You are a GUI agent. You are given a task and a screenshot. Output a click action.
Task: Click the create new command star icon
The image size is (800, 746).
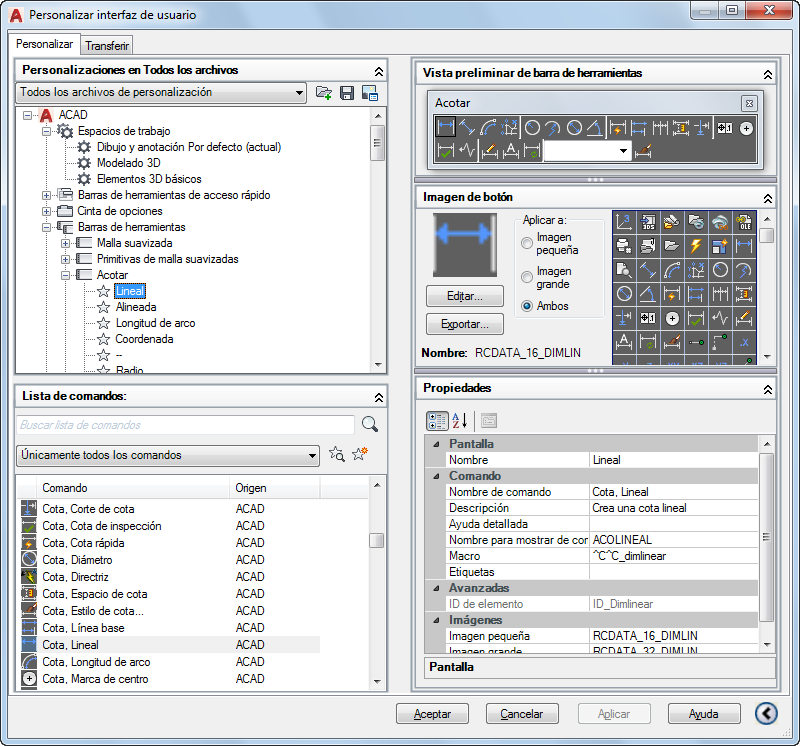pos(360,453)
